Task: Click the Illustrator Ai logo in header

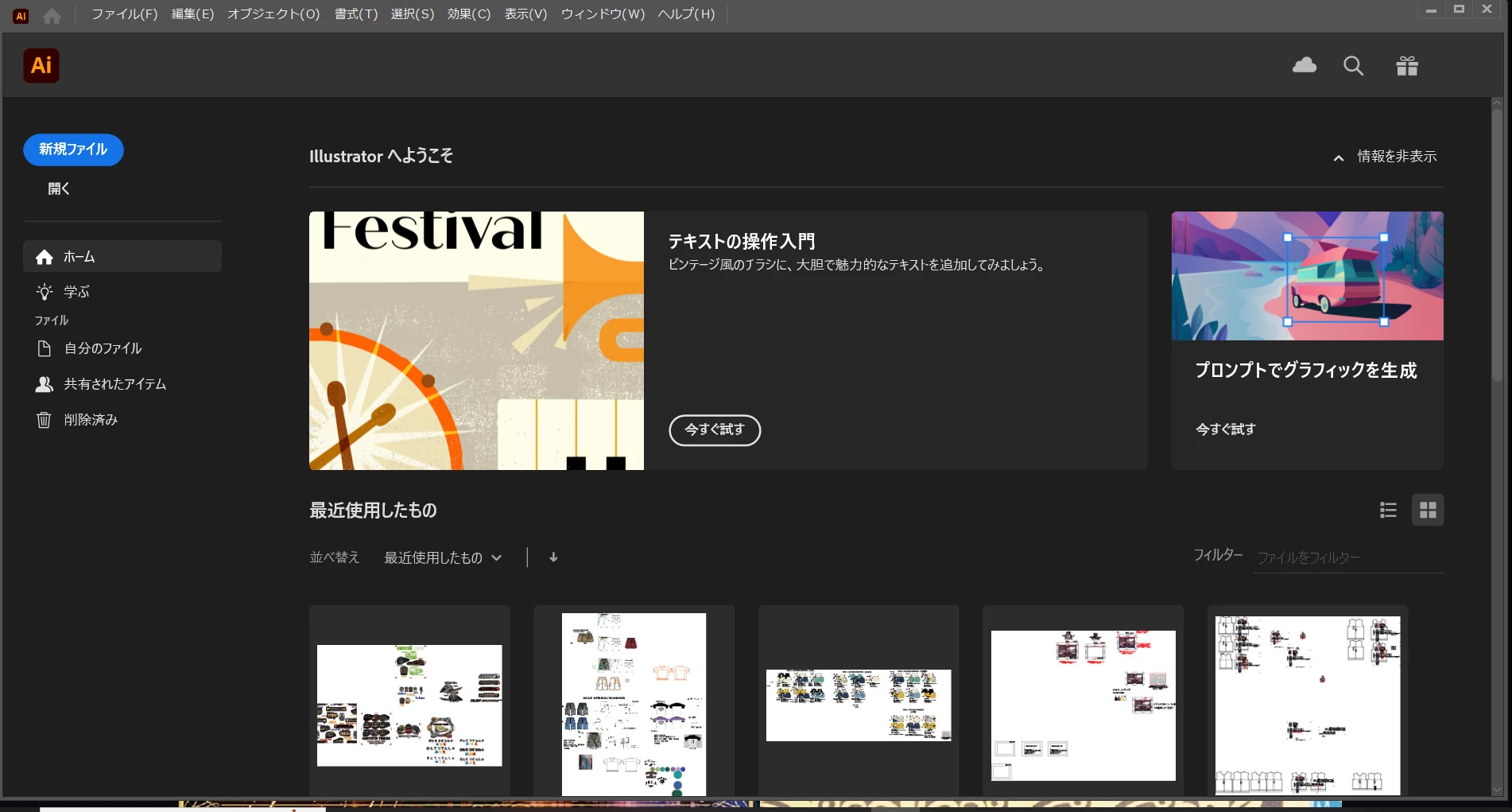Action: pos(41,65)
